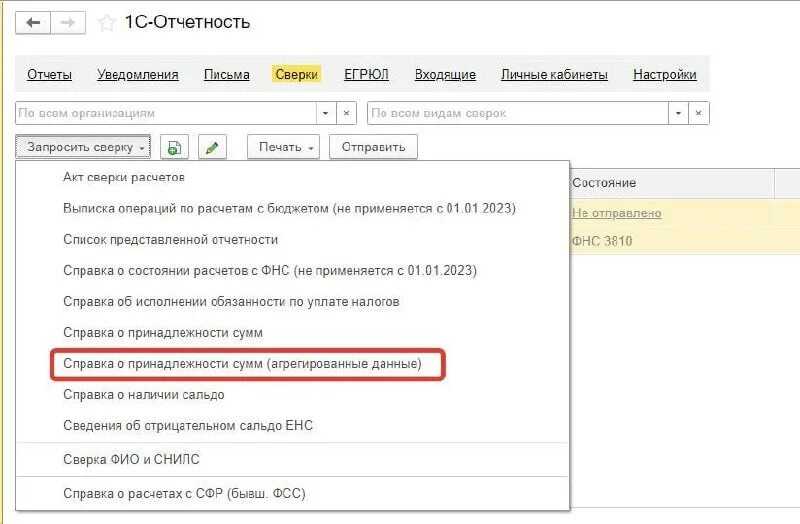Clear the reconciliation types filter with x
The image size is (800, 524).
coord(699,113)
